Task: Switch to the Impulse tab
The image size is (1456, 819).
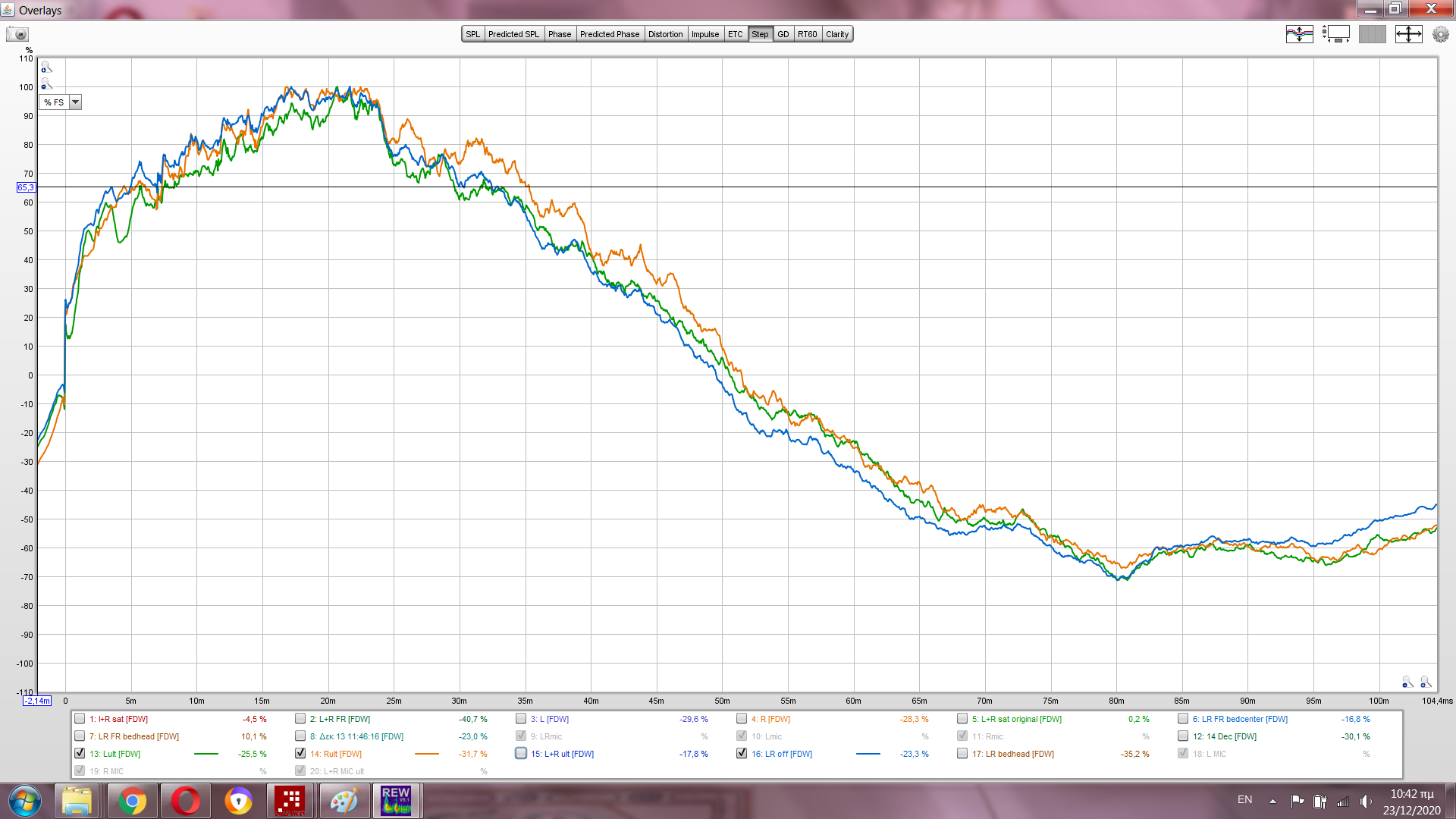Action: click(x=704, y=34)
